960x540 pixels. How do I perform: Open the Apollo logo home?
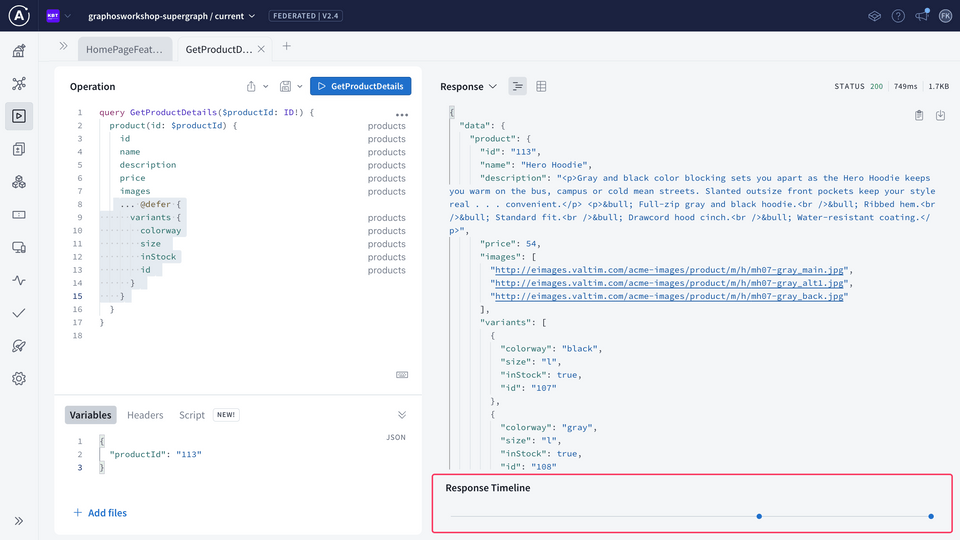click(x=19, y=15)
